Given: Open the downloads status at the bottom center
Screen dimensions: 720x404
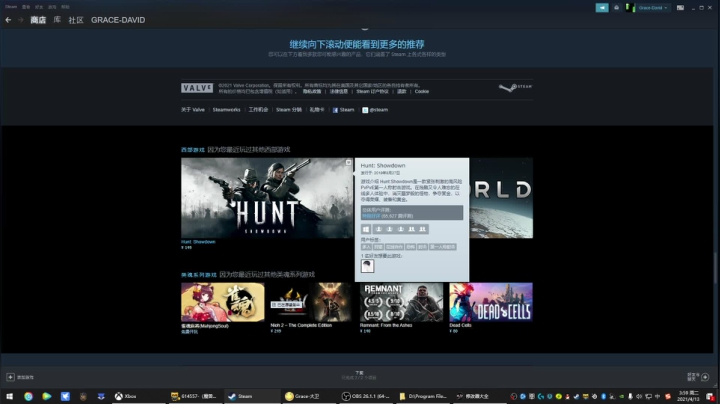Looking at the screenshot, I should 359,375.
